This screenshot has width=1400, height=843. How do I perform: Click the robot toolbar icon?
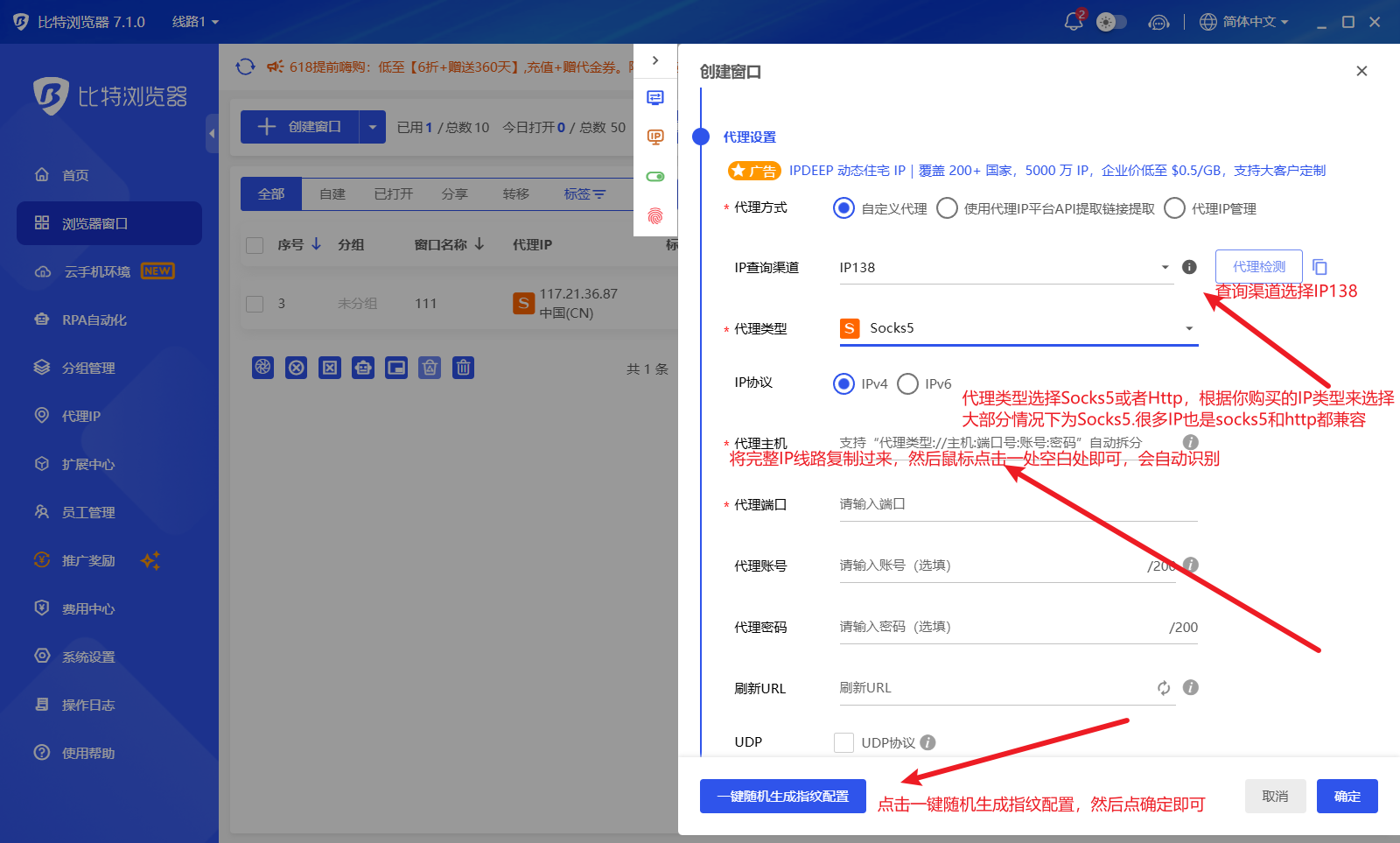(x=363, y=368)
